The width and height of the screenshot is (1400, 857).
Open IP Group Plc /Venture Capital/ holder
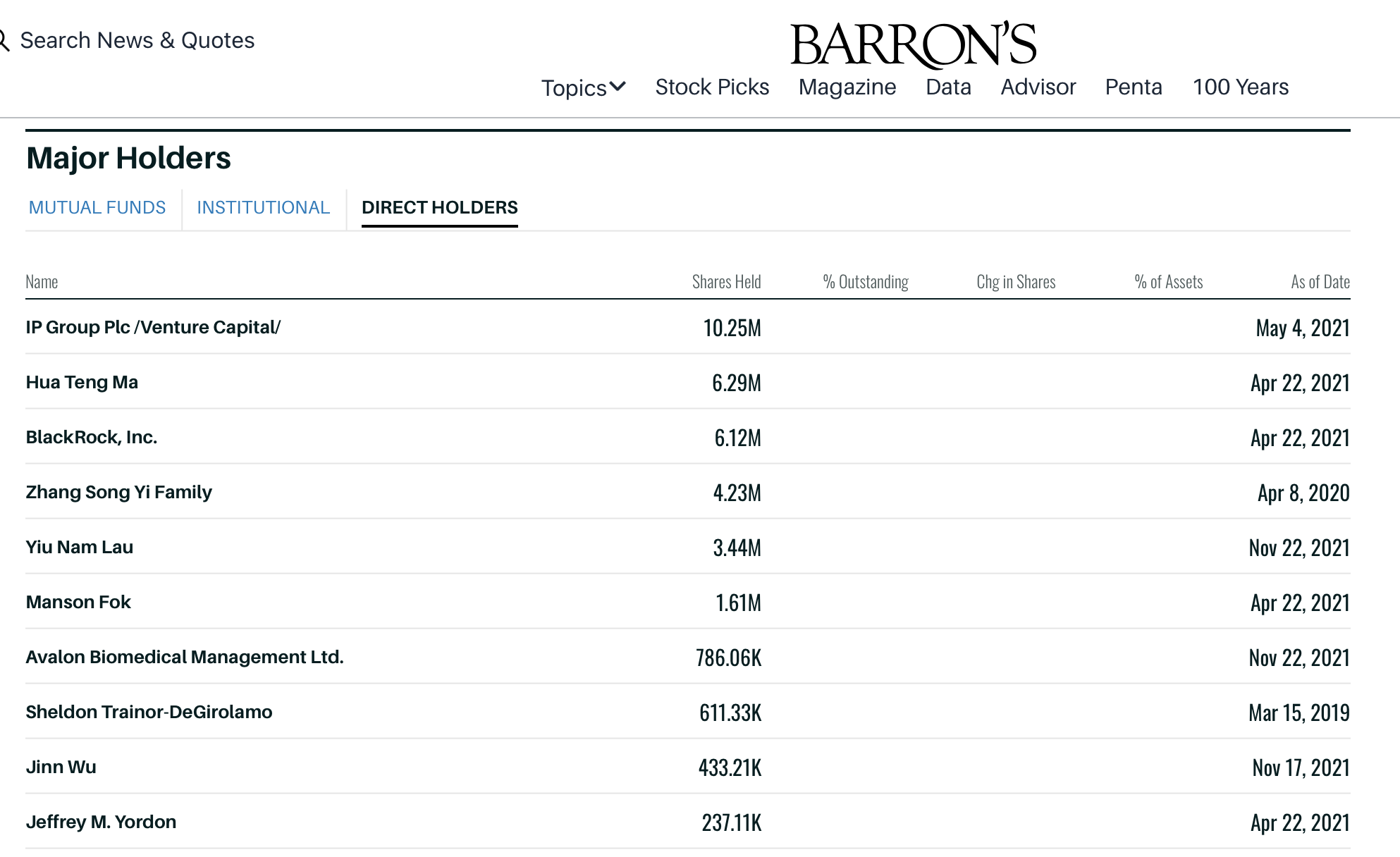153,327
